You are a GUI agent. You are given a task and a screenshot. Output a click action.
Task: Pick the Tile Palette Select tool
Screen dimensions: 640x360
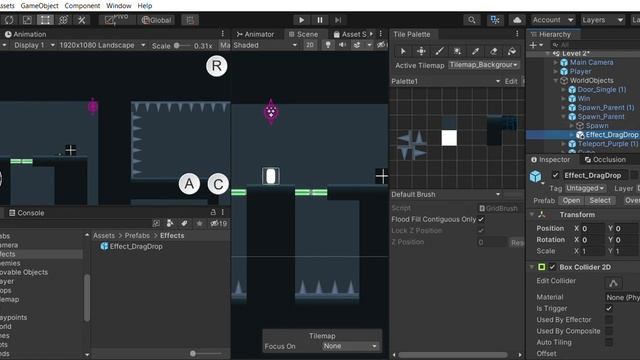pyautogui.click(x=403, y=51)
